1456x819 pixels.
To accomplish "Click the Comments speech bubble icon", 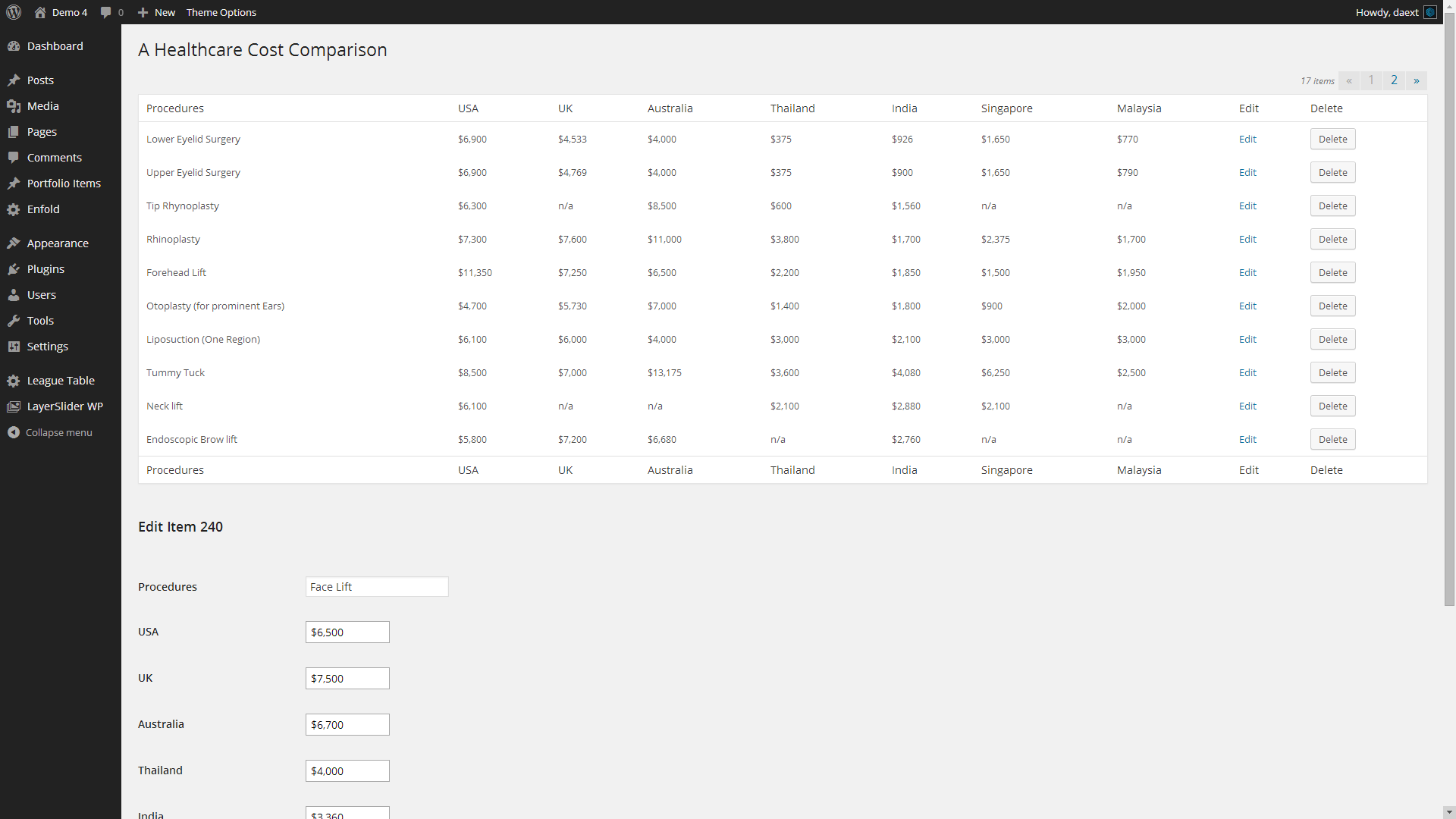I will pyautogui.click(x=13, y=157).
